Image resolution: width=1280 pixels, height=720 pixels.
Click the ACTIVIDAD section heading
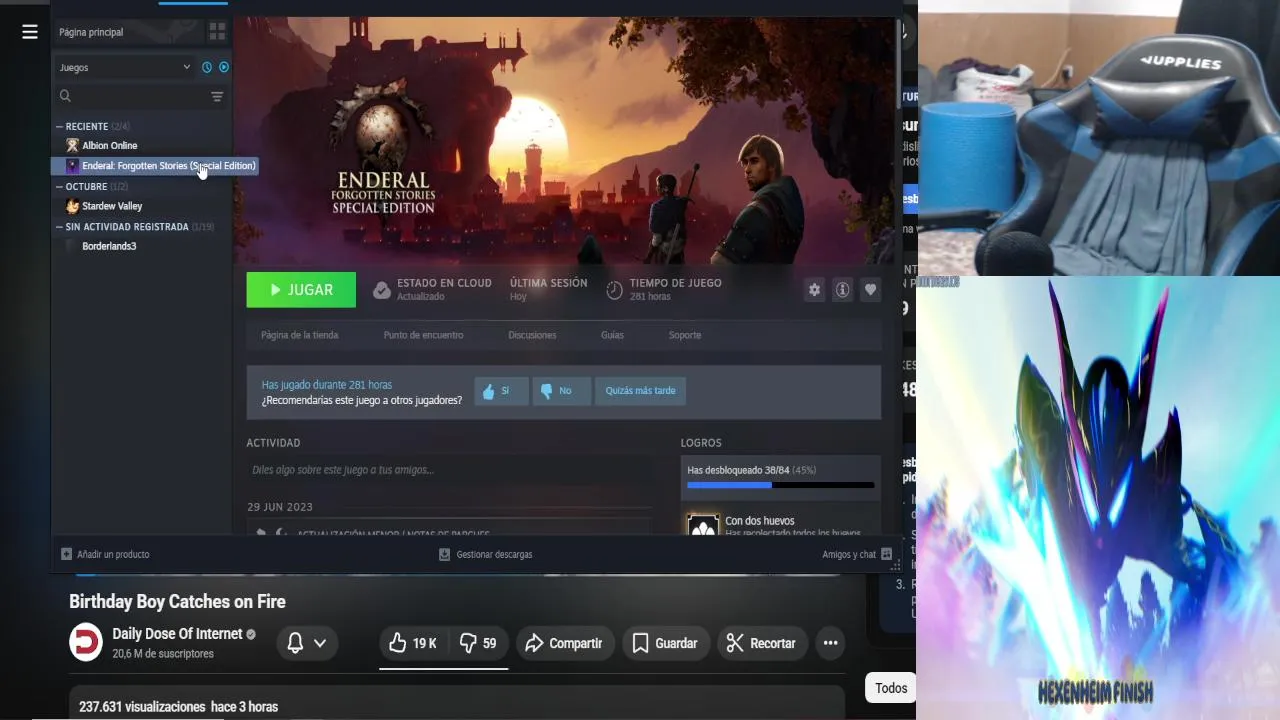(273, 443)
